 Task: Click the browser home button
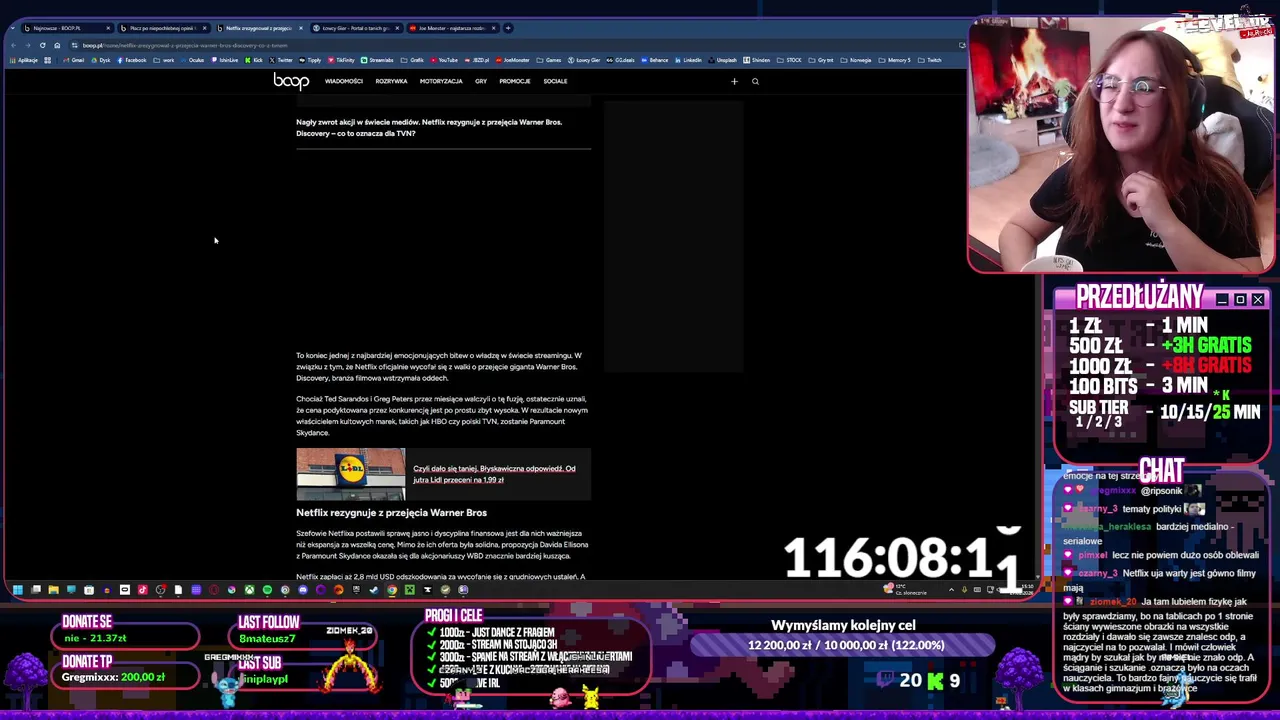[x=57, y=45]
